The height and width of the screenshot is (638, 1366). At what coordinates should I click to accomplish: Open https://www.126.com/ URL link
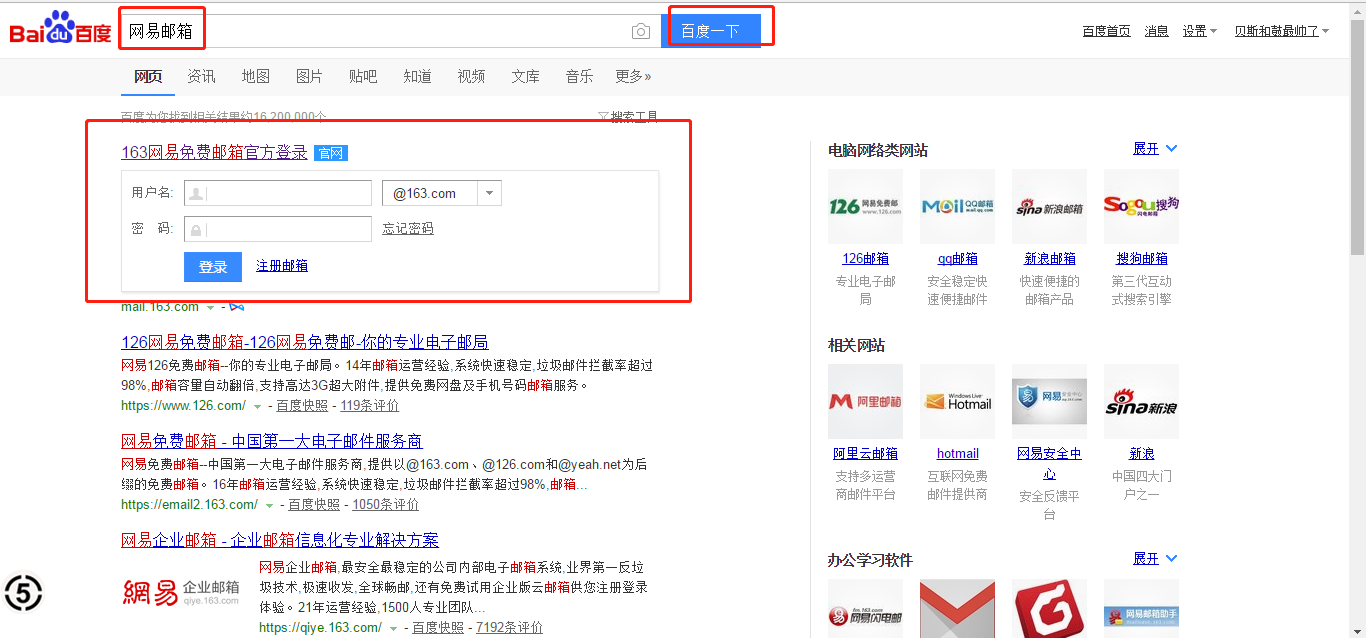(x=183, y=405)
